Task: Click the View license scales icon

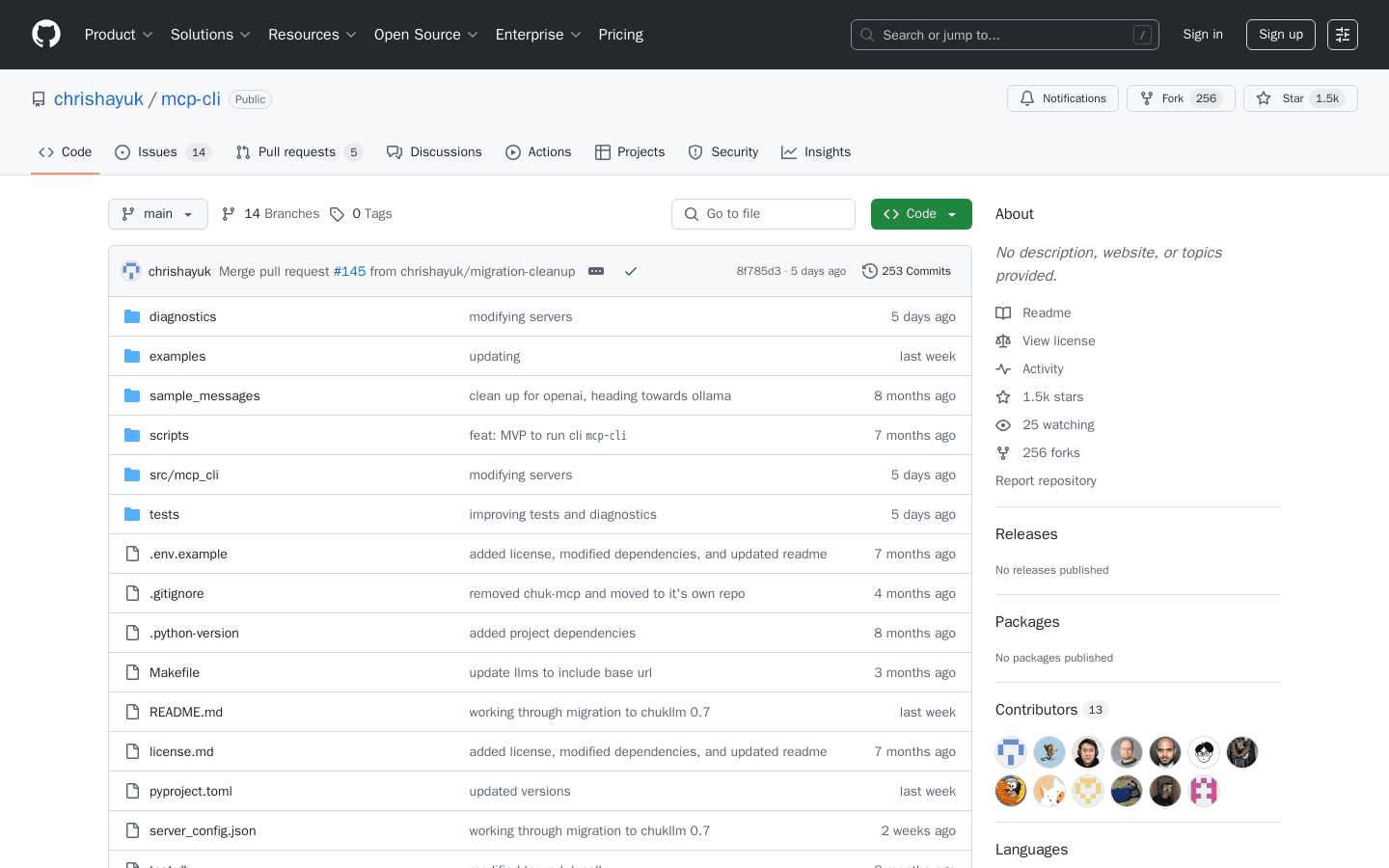Action: (x=1003, y=340)
